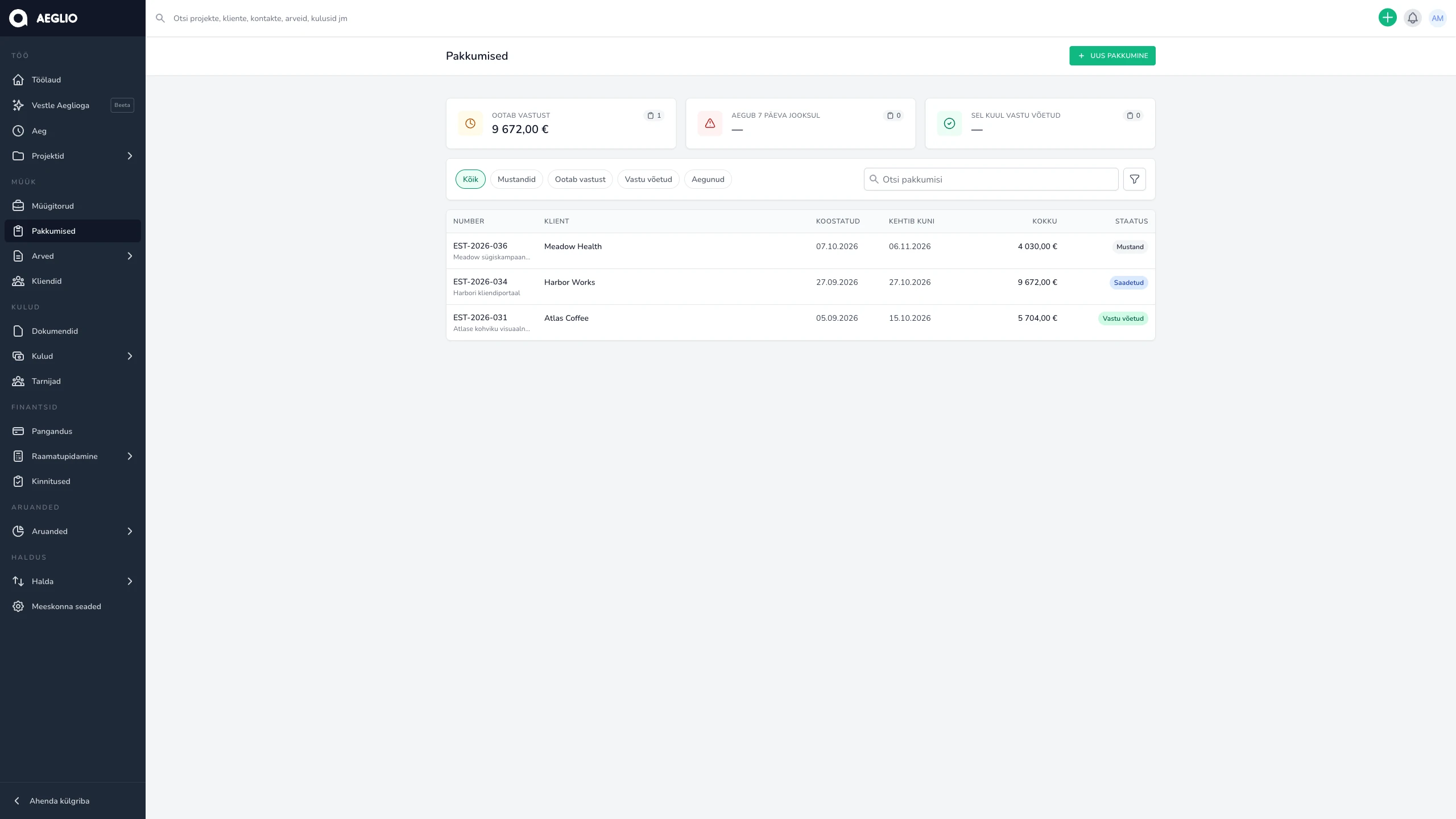Click the Saadetud status badge
This screenshot has height=819, width=1456.
click(1129, 283)
